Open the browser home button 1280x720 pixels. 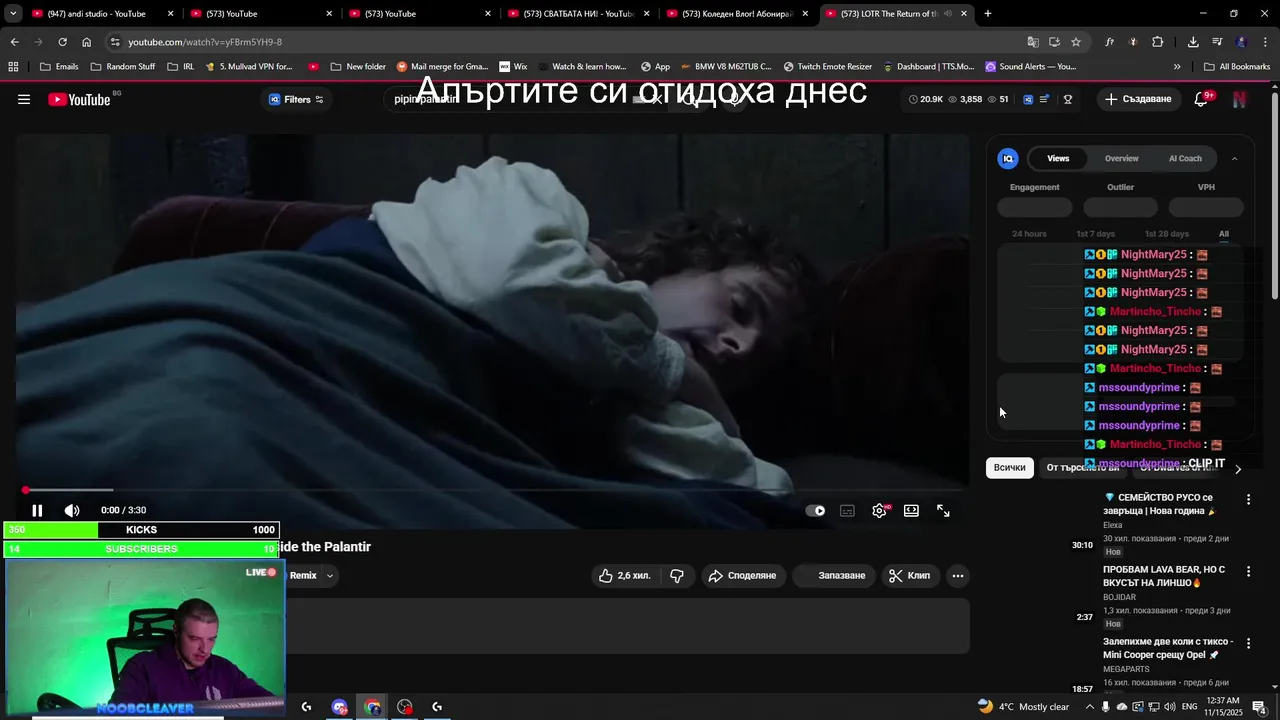click(87, 42)
